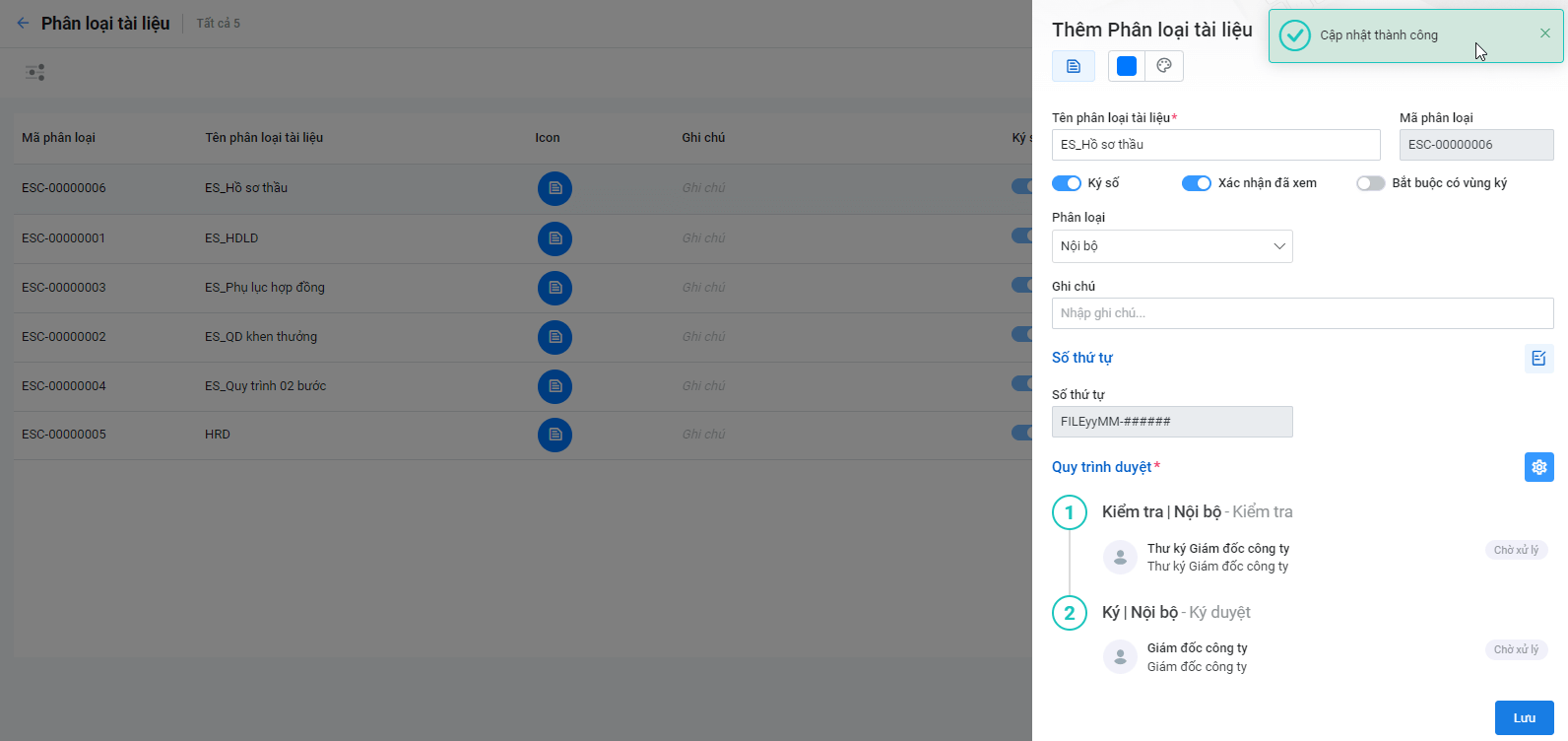The image size is (1568, 741).
Task: Expand the Phân loại dropdown showing Nội bộ
Action: point(1172,246)
